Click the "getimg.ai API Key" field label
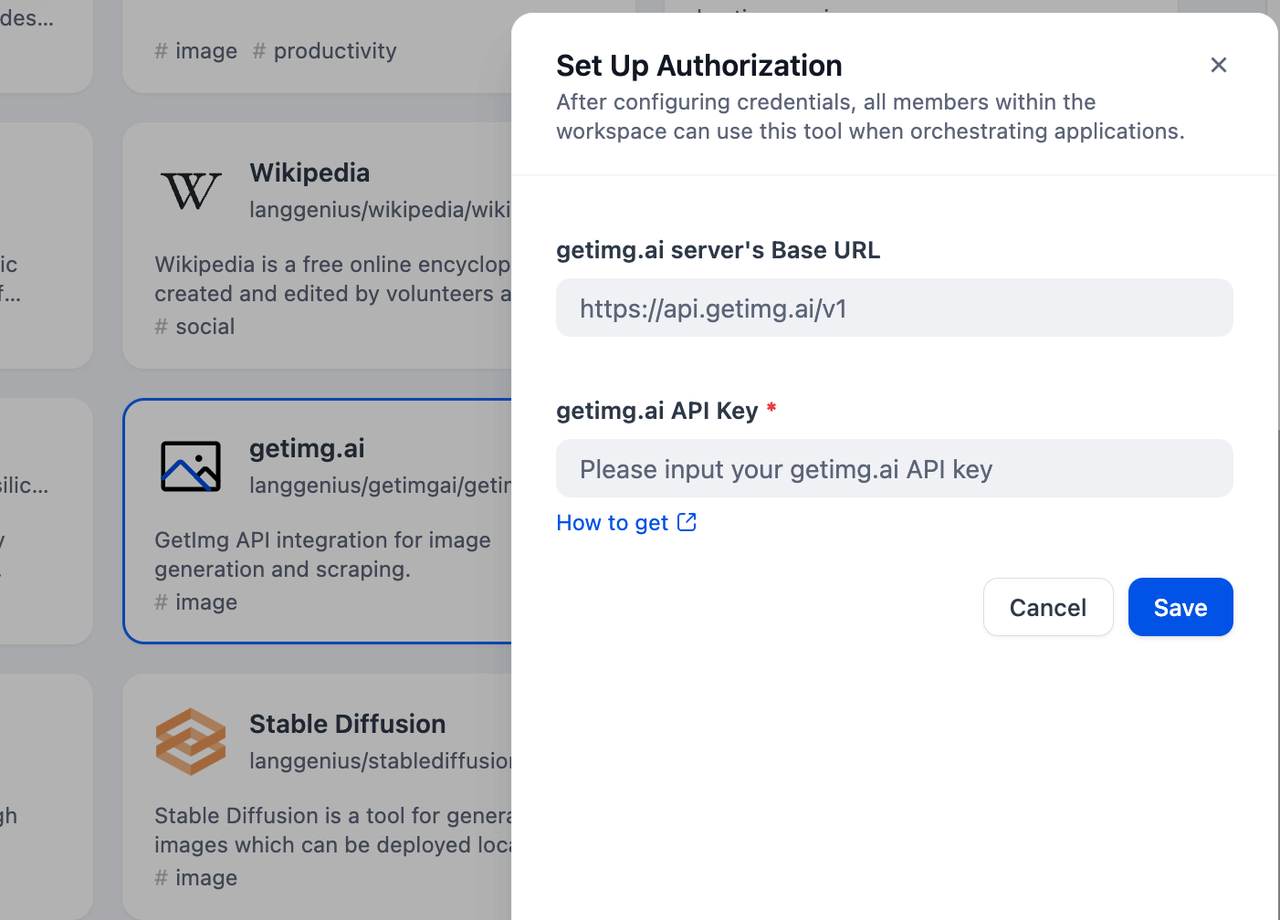The image size is (1280, 920). [657, 410]
